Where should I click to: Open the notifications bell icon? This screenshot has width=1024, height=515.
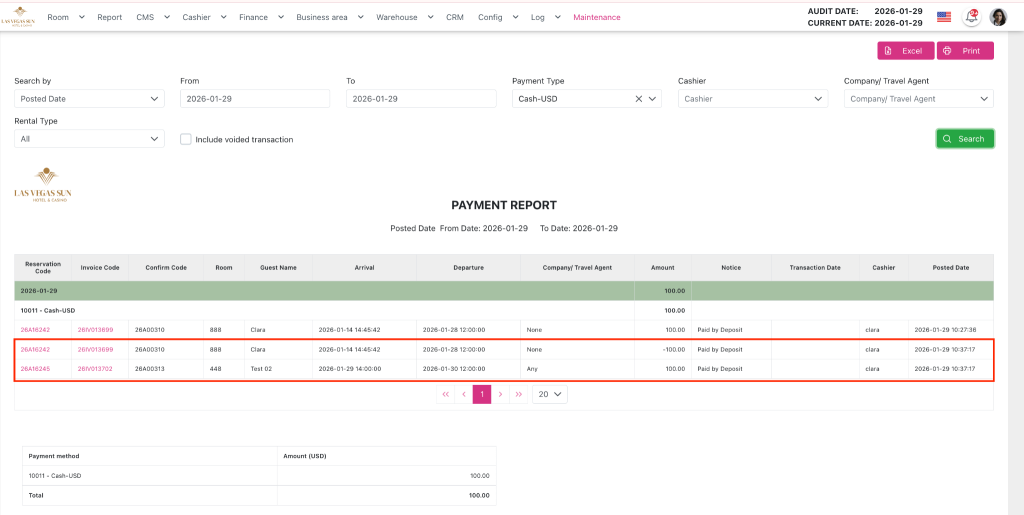pyautogui.click(x=972, y=17)
